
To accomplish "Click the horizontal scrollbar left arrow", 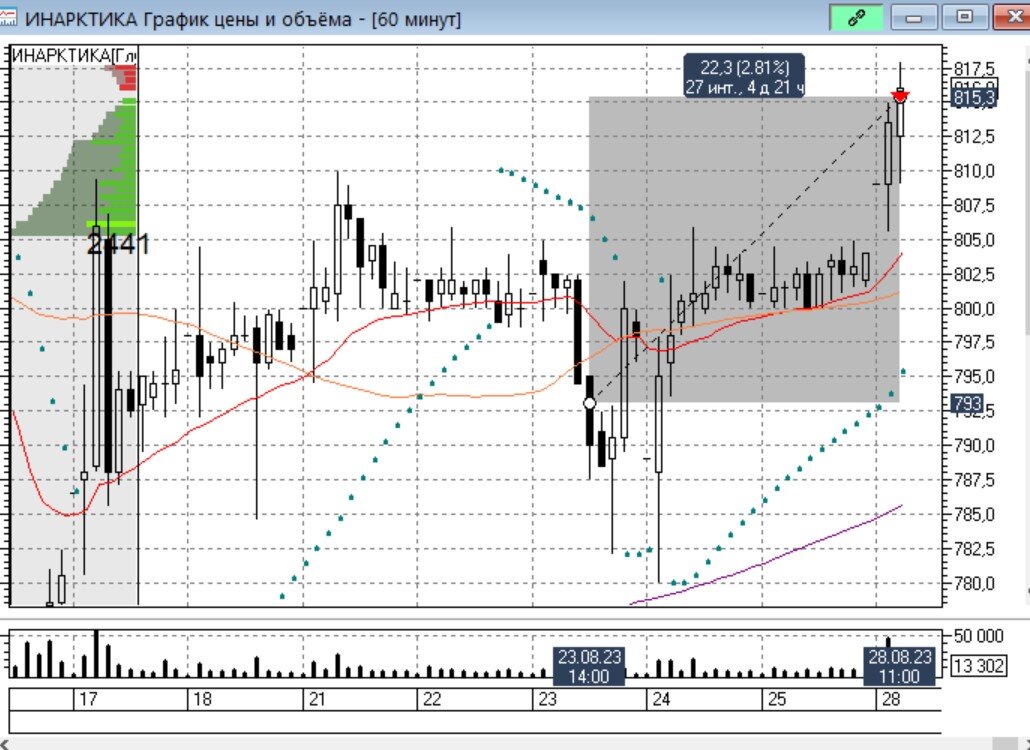I will [4, 743].
